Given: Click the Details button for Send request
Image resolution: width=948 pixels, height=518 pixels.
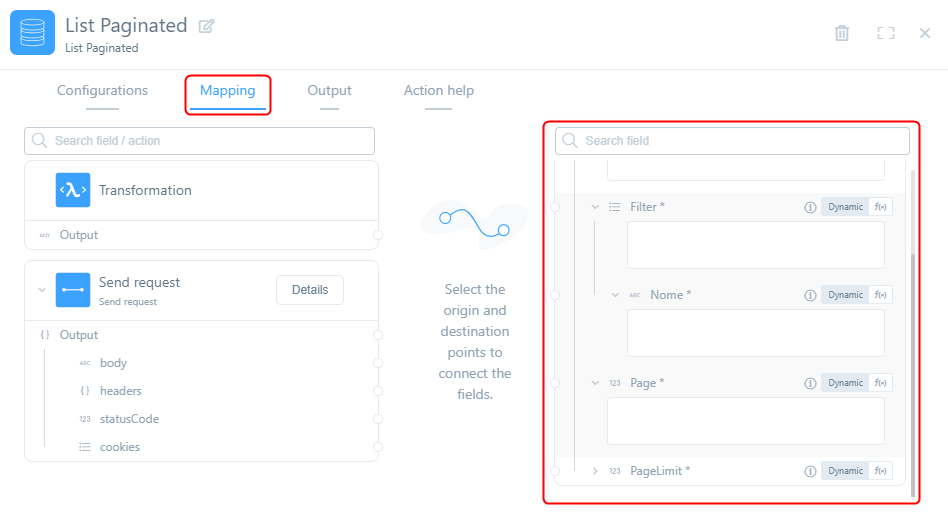Looking at the screenshot, I should pos(309,290).
